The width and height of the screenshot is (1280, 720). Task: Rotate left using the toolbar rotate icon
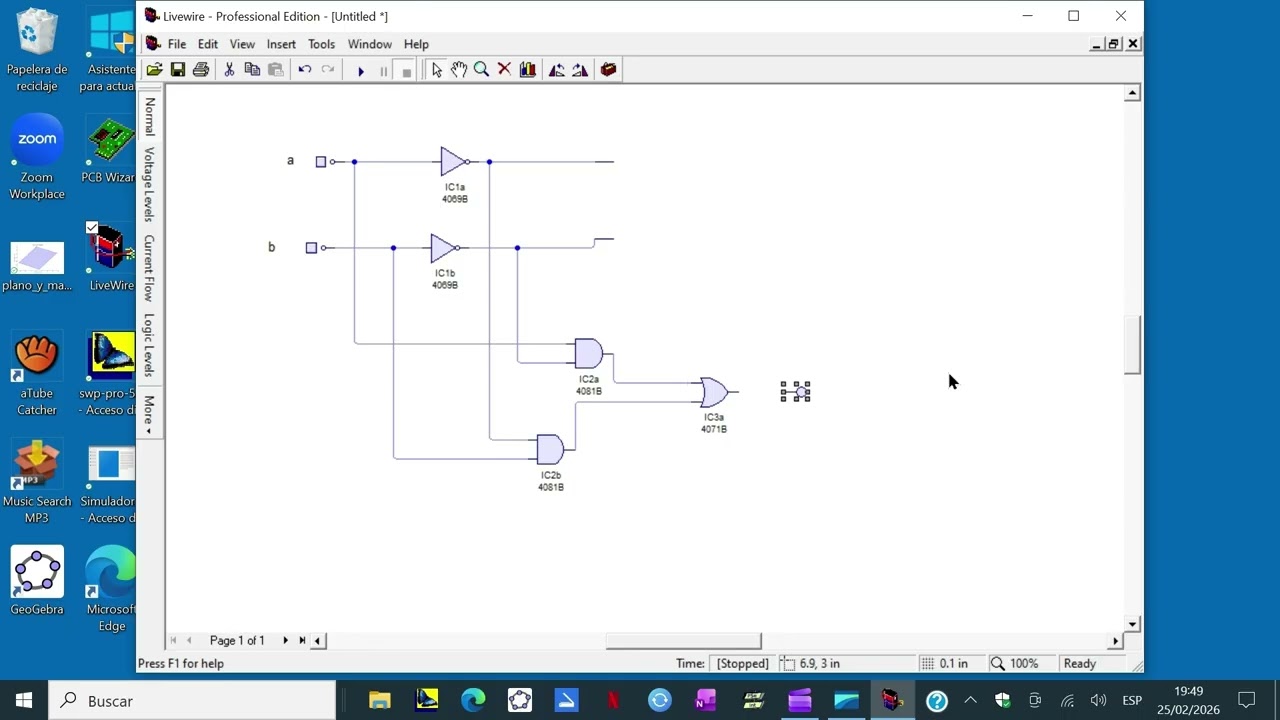(x=556, y=70)
